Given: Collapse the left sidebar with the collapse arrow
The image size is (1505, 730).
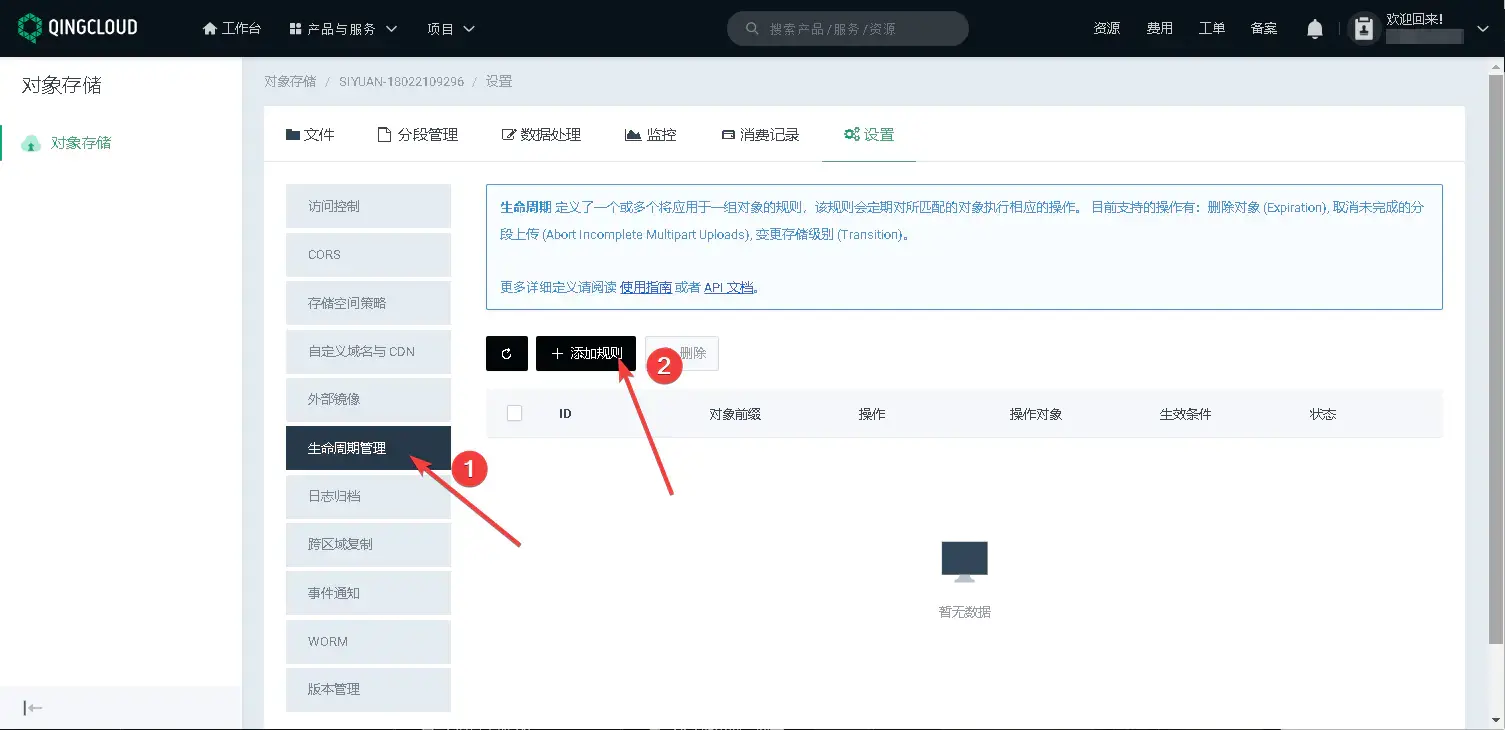Looking at the screenshot, I should click(x=31, y=707).
